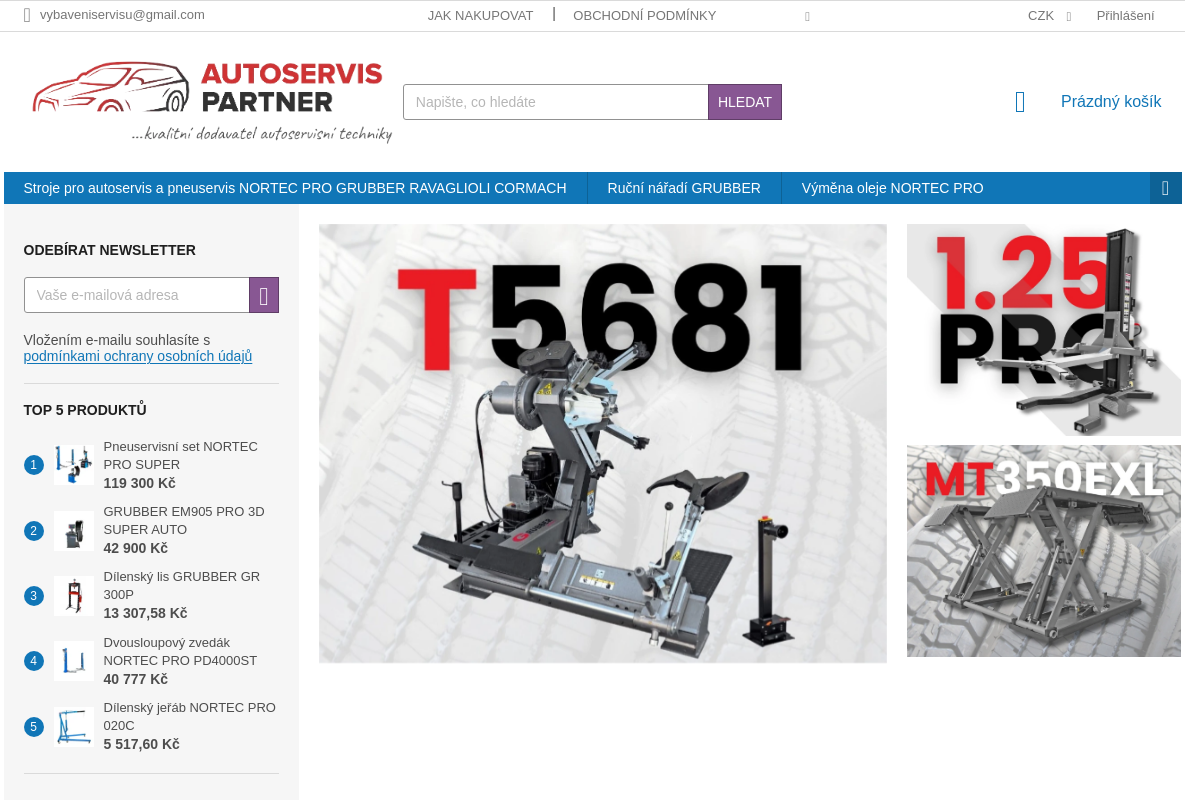Click the search field 'Napište, co hledáte'

556,102
